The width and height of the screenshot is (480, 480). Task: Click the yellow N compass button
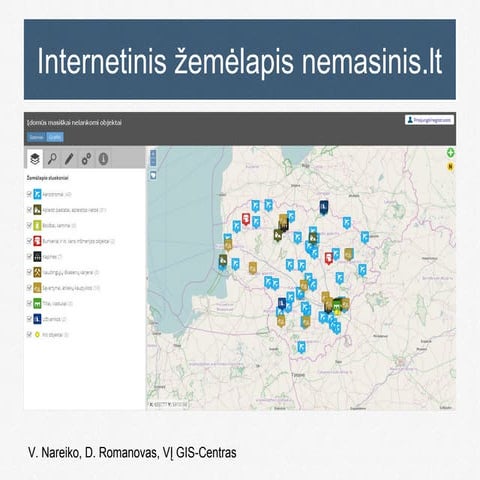pyautogui.click(x=451, y=166)
